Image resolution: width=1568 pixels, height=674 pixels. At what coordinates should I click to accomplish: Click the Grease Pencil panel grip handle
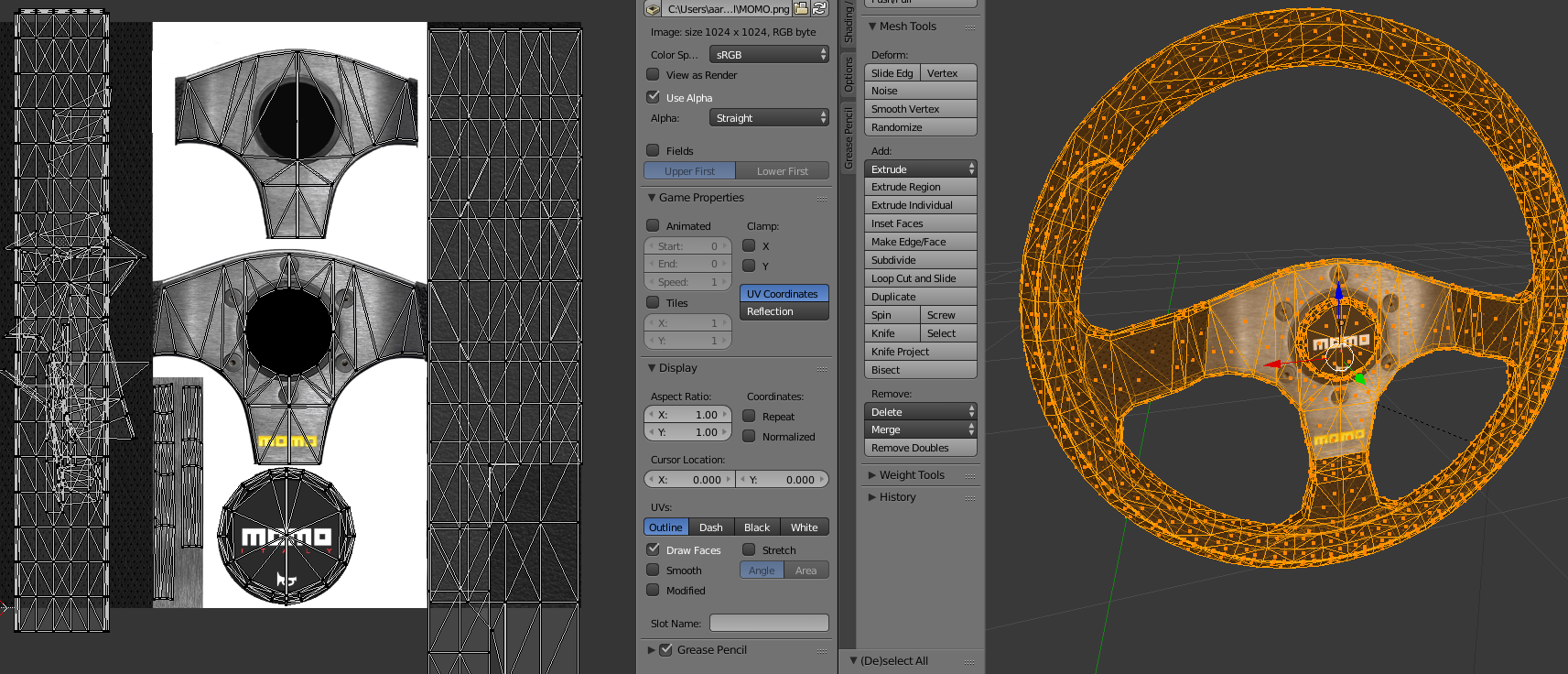(x=822, y=651)
